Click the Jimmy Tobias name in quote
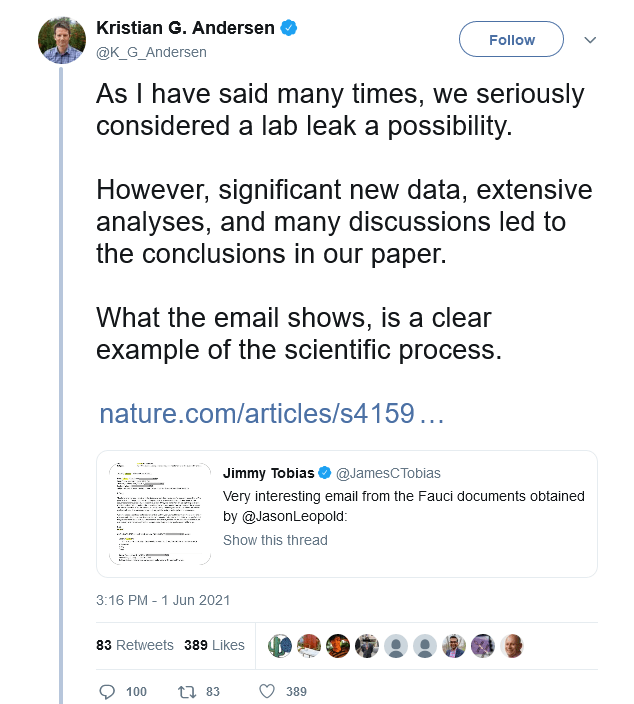Viewport: 634px width, 704px height. pos(268,473)
